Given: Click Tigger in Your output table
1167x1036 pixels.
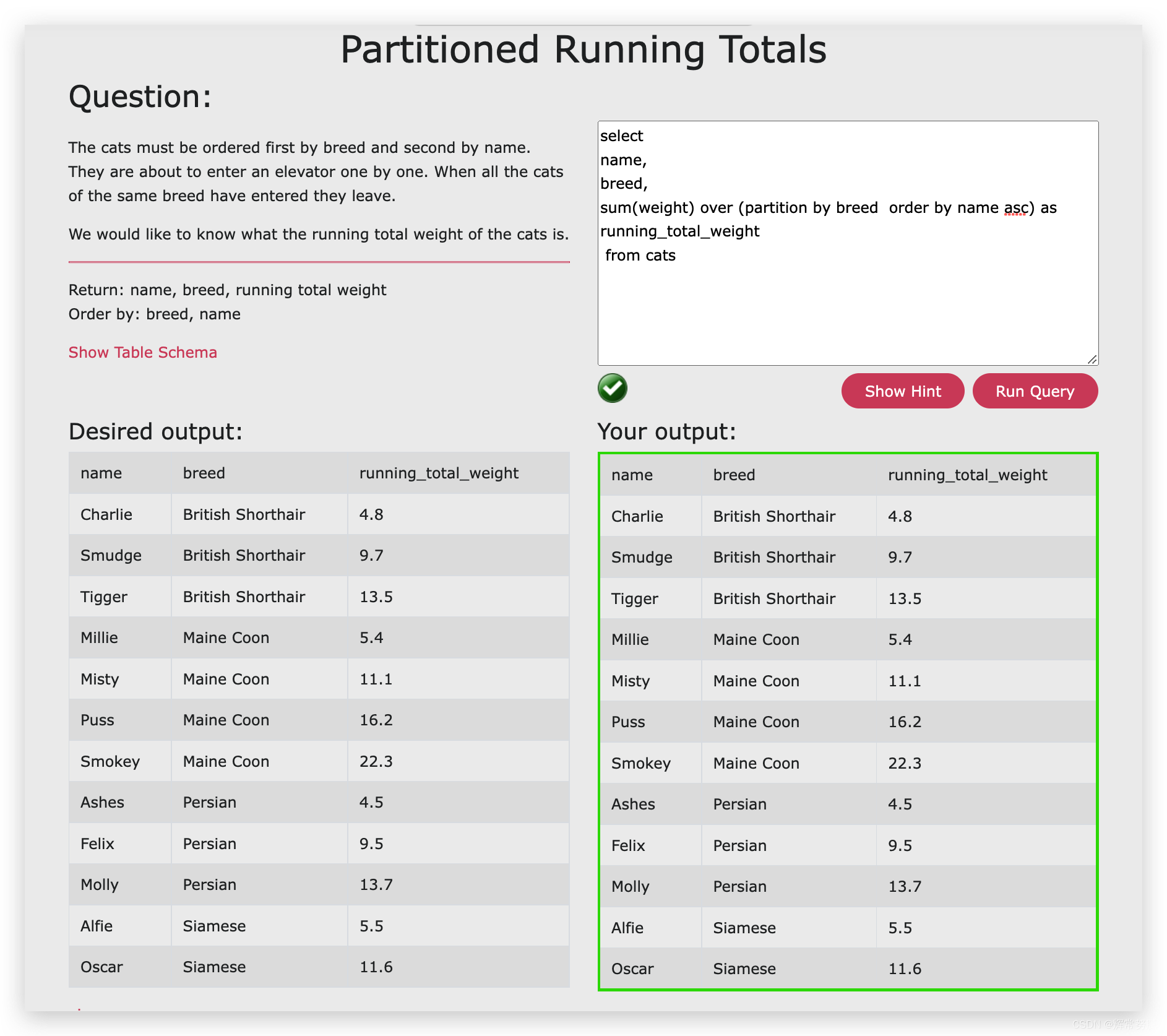Looking at the screenshot, I should [635, 598].
